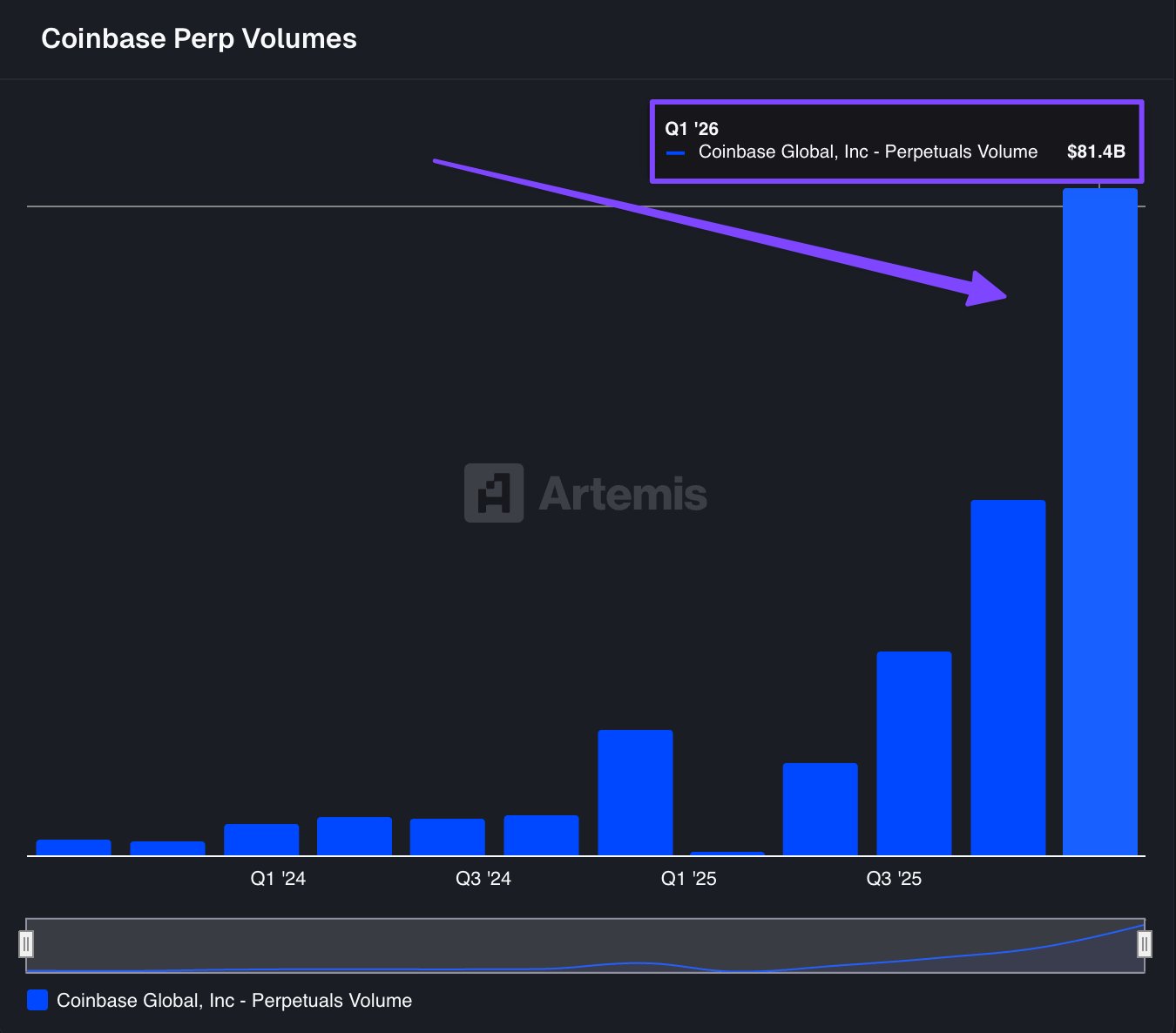Click the "Q1 '25" axis label
1176x1033 pixels.
tap(688, 878)
